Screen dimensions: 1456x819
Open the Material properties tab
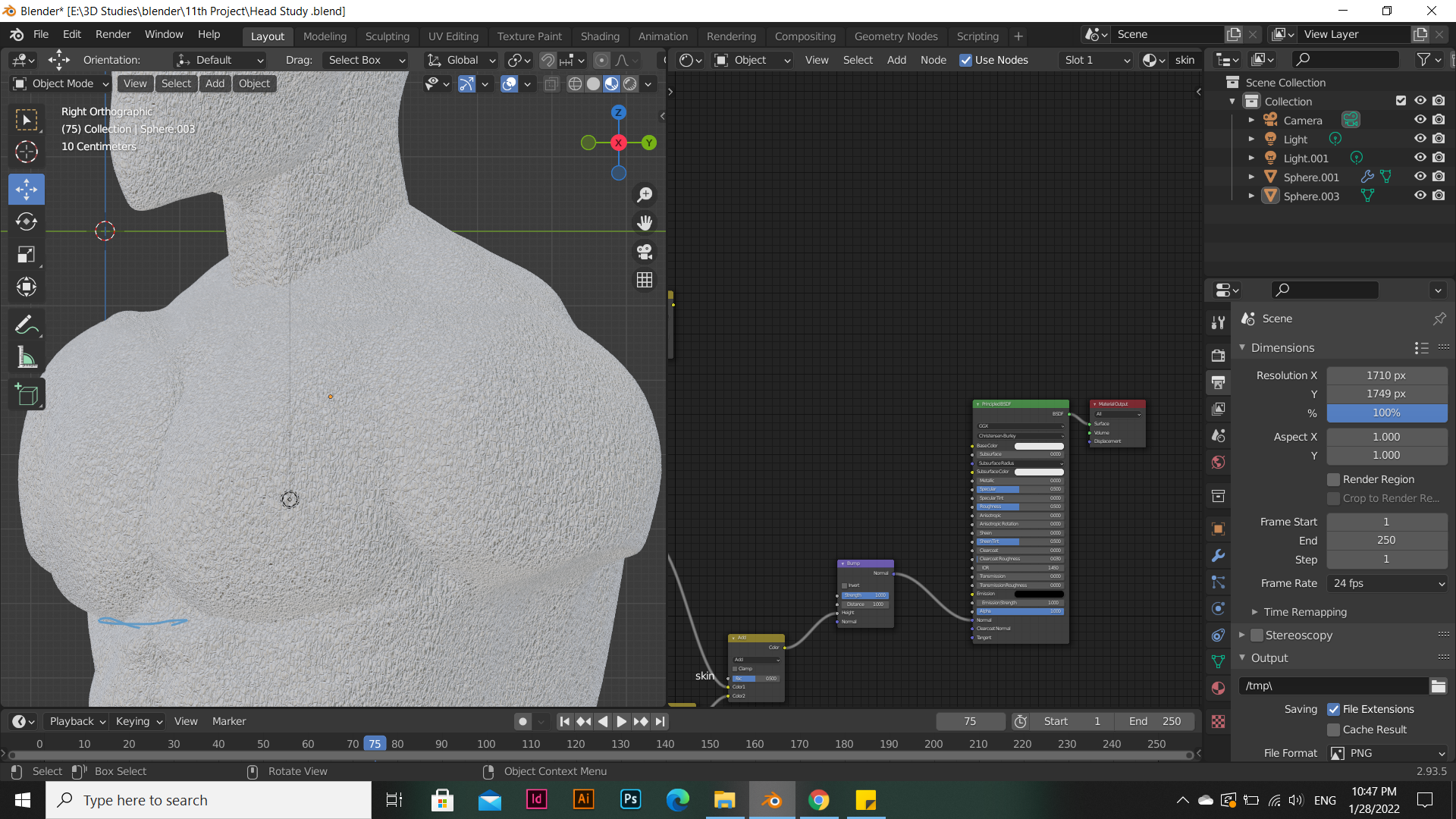pyautogui.click(x=1218, y=689)
